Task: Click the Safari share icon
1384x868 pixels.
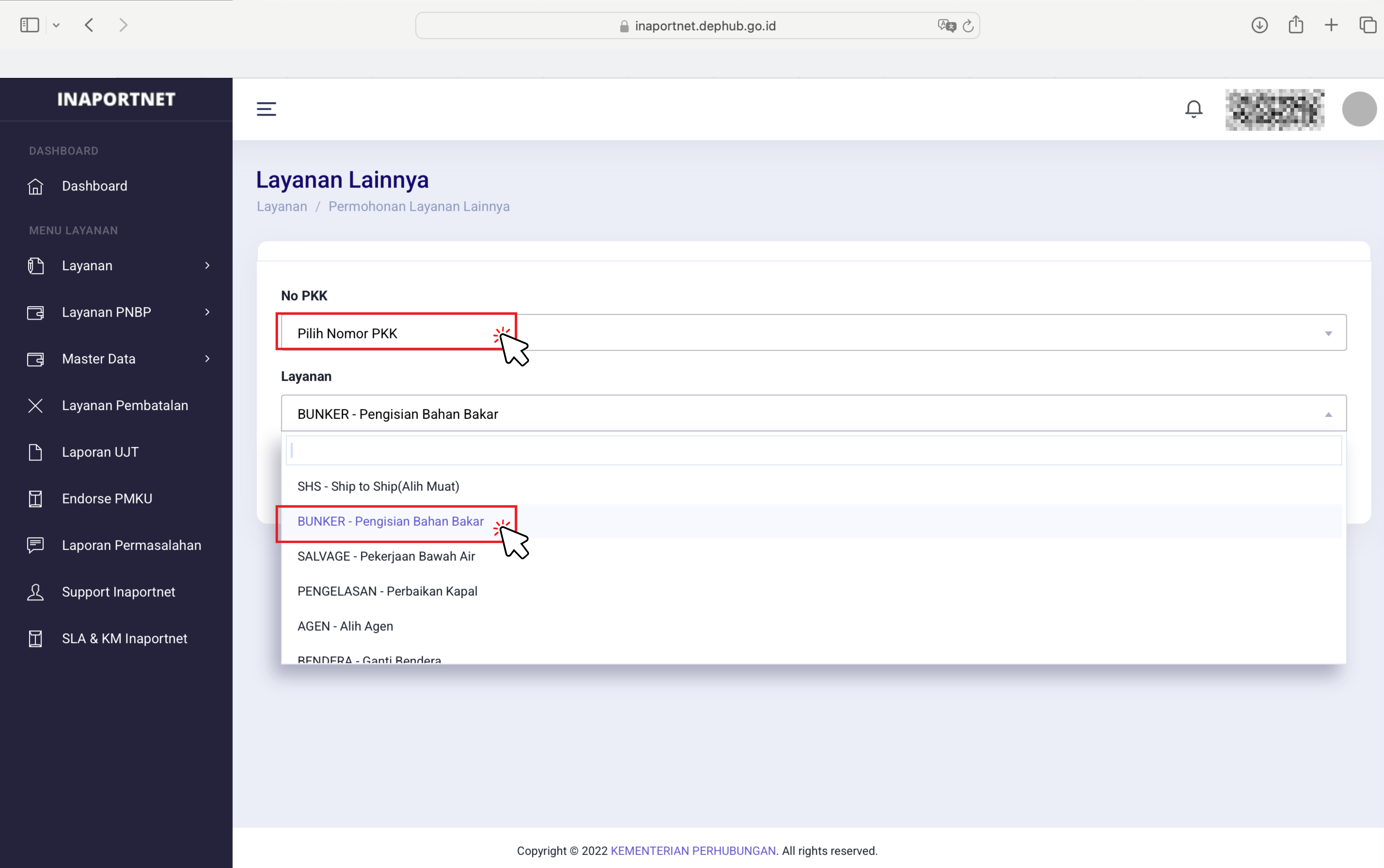Action: (1296, 25)
